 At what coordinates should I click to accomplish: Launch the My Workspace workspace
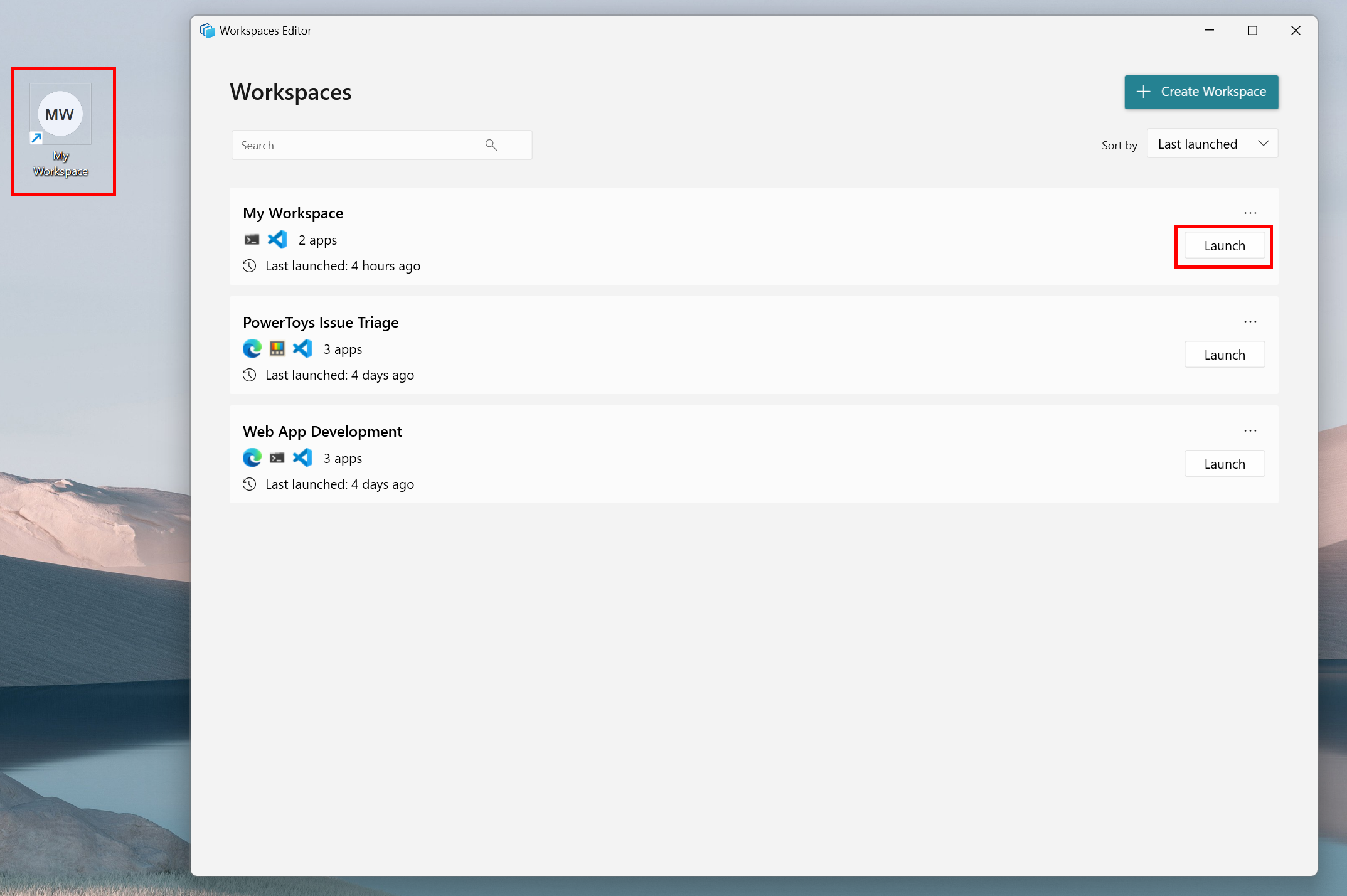click(1224, 245)
